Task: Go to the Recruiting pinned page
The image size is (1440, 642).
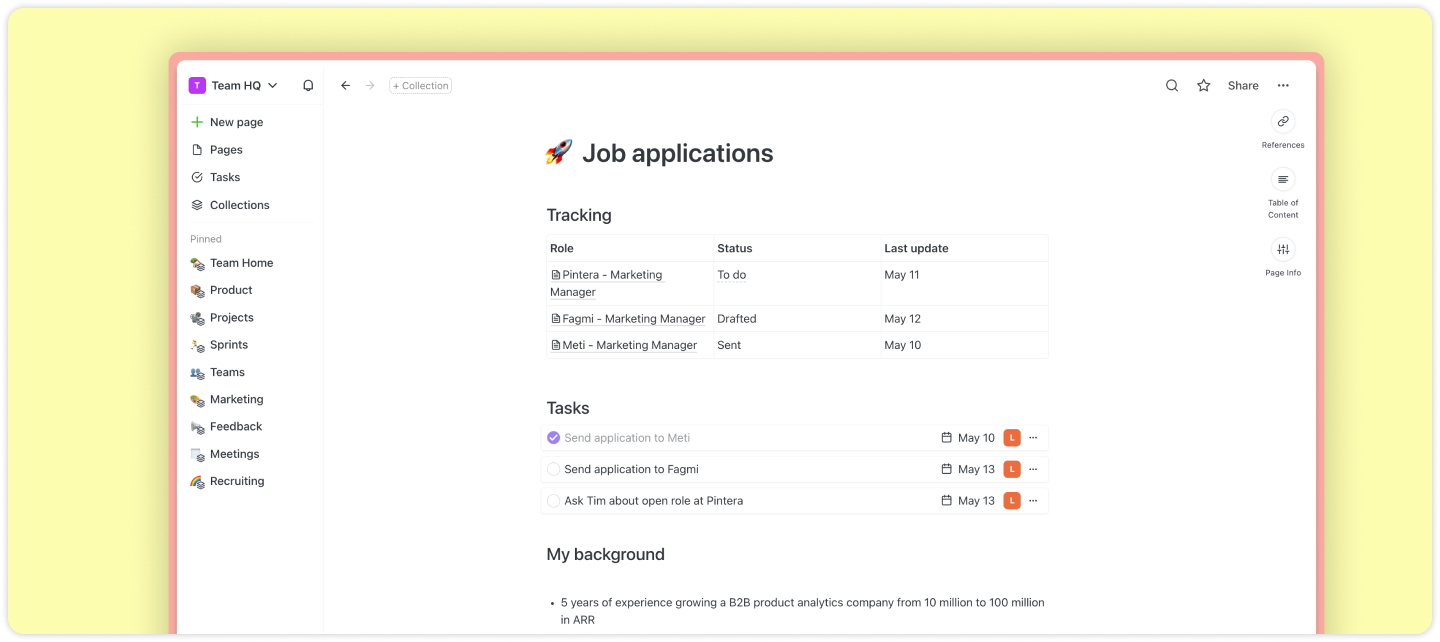Action: point(237,481)
